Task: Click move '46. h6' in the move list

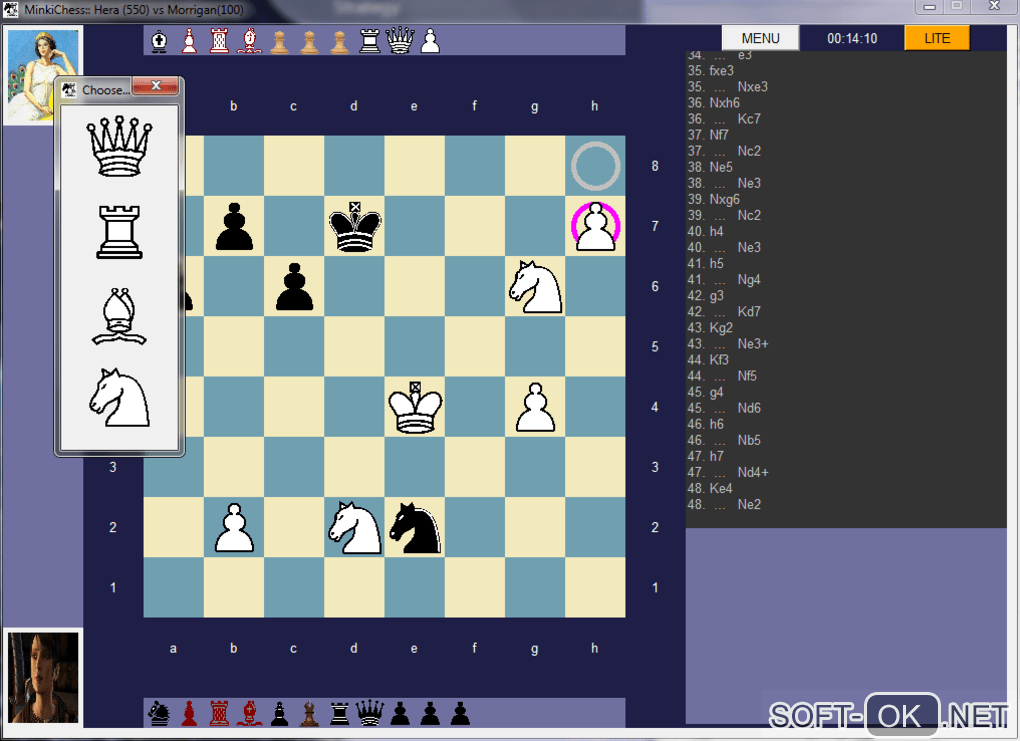Action: click(705, 424)
